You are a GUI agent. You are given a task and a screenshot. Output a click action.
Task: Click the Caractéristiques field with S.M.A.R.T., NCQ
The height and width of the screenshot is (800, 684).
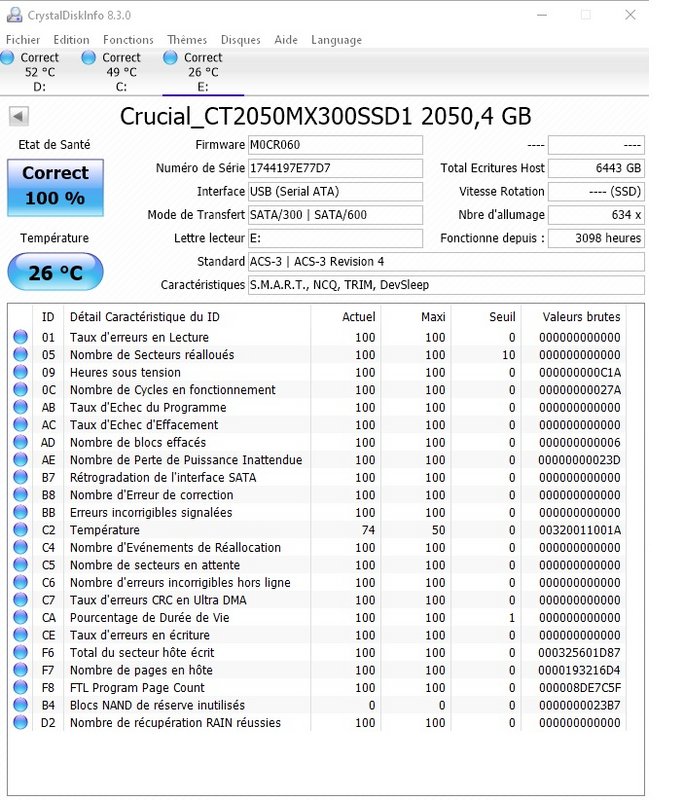(x=446, y=285)
